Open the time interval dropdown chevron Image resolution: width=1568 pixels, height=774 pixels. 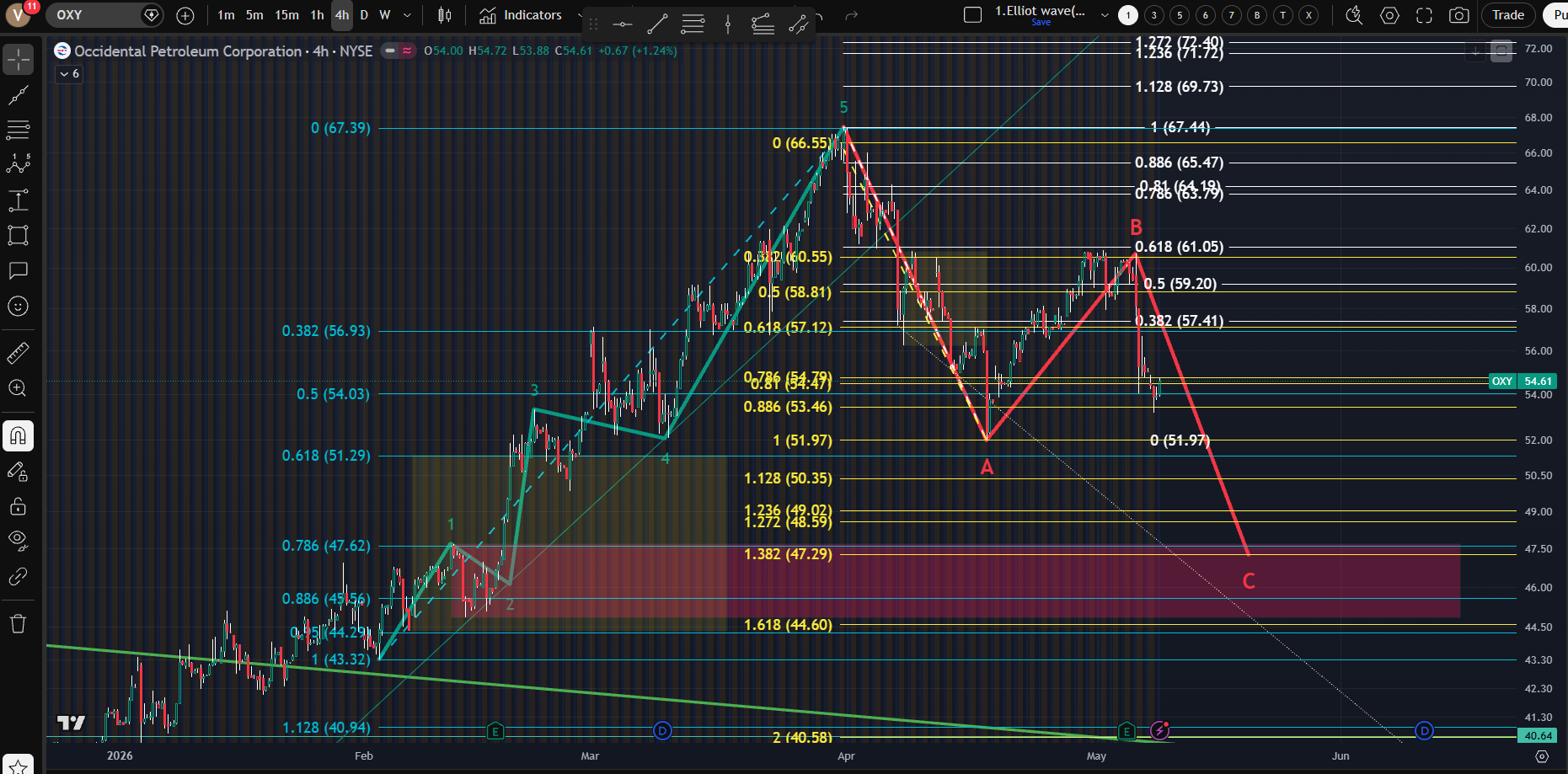407,15
